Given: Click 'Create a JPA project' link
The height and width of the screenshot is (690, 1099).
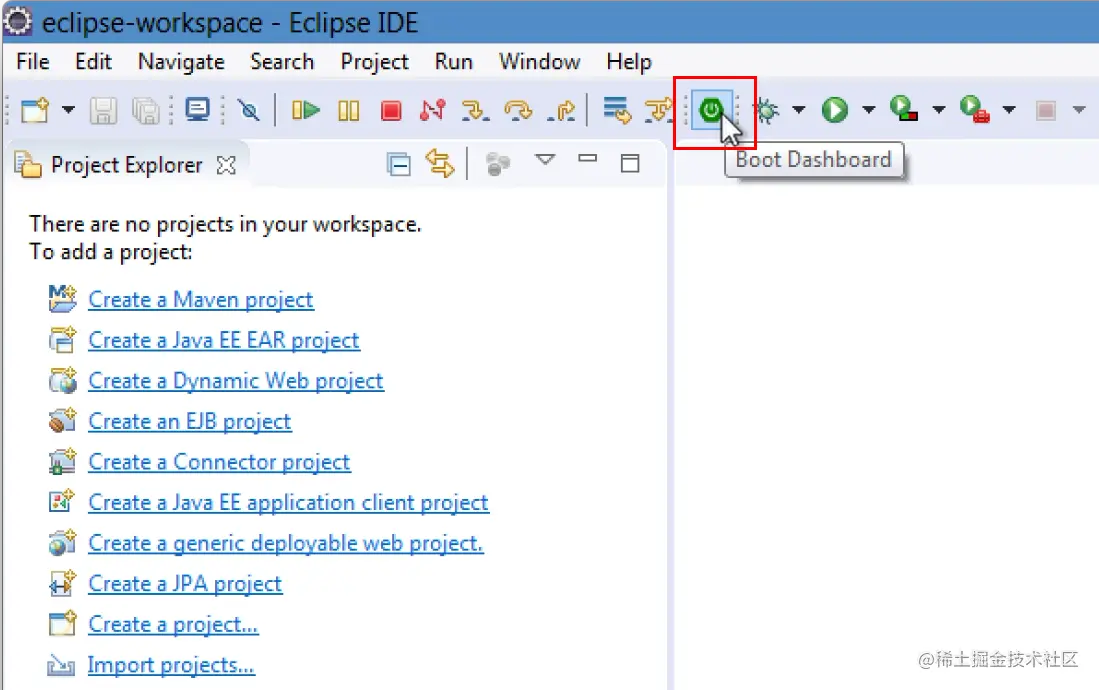Looking at the screenshot, I should point(185,584).
